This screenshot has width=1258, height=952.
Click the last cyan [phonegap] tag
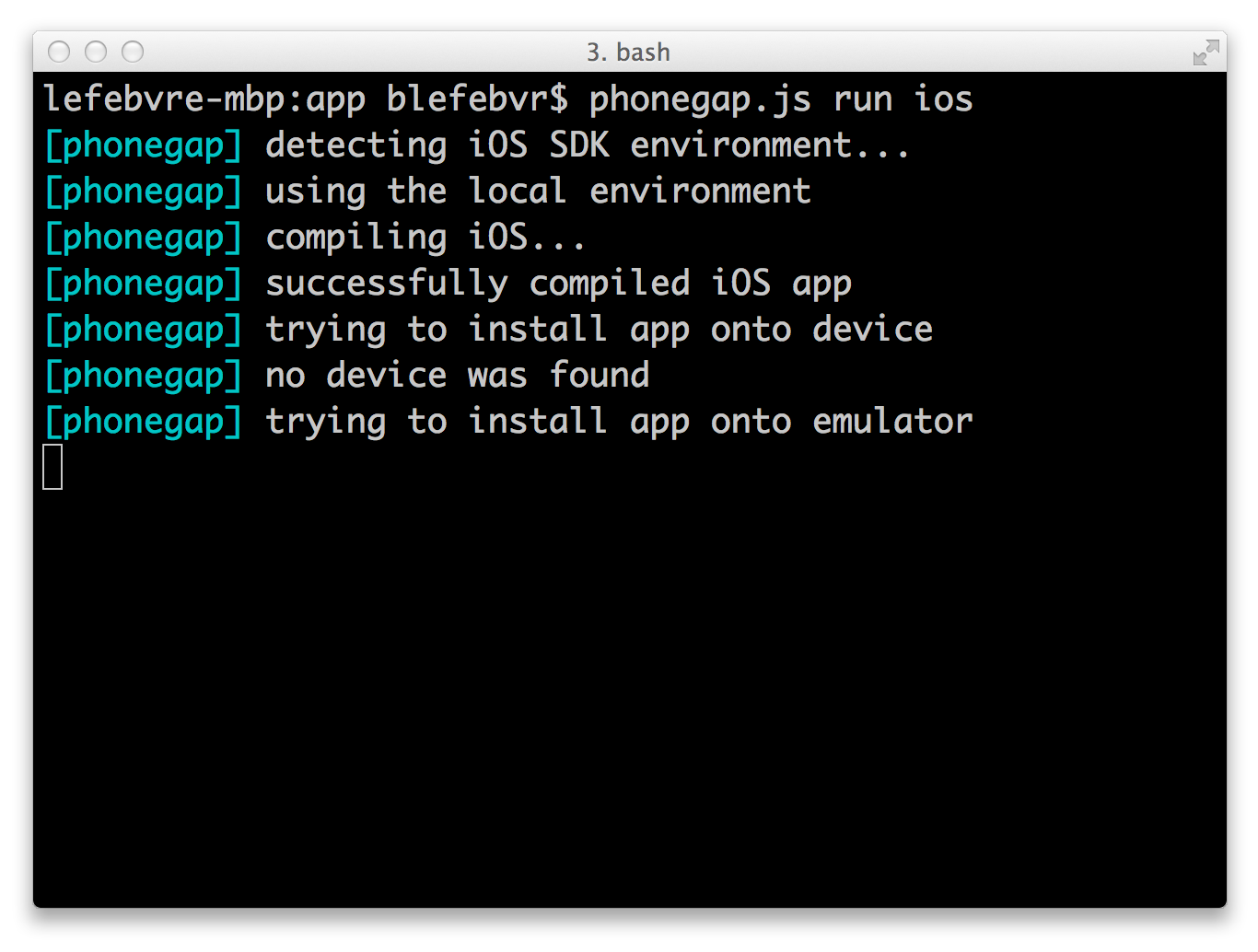click(144, 422)
